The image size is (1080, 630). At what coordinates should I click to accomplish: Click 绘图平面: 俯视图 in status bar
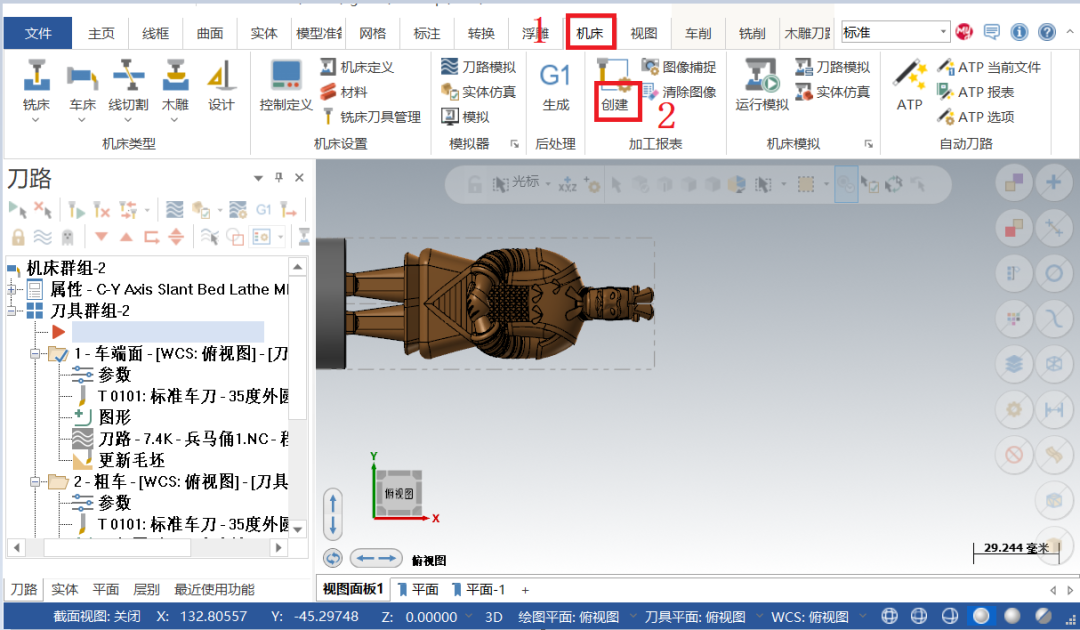[x=568, y=616]
